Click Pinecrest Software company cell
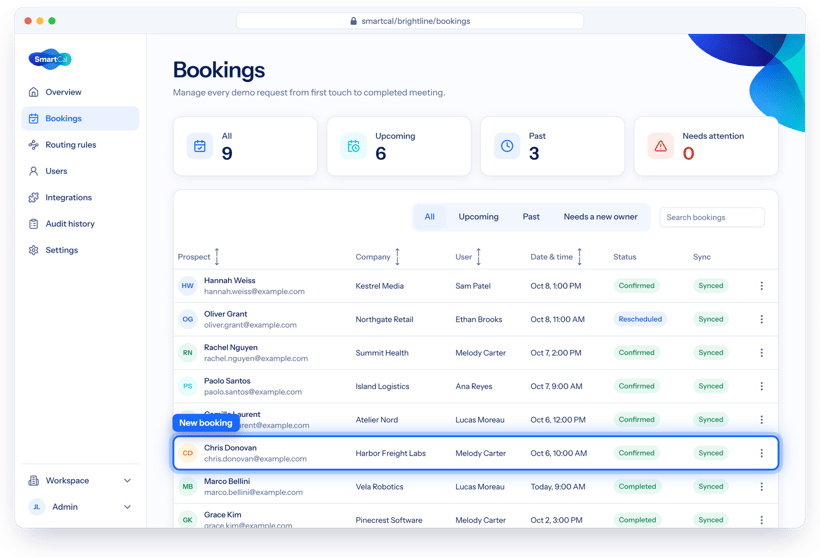Image resolution: width=820 pixels, height=557 pixels. pos(389,520)
